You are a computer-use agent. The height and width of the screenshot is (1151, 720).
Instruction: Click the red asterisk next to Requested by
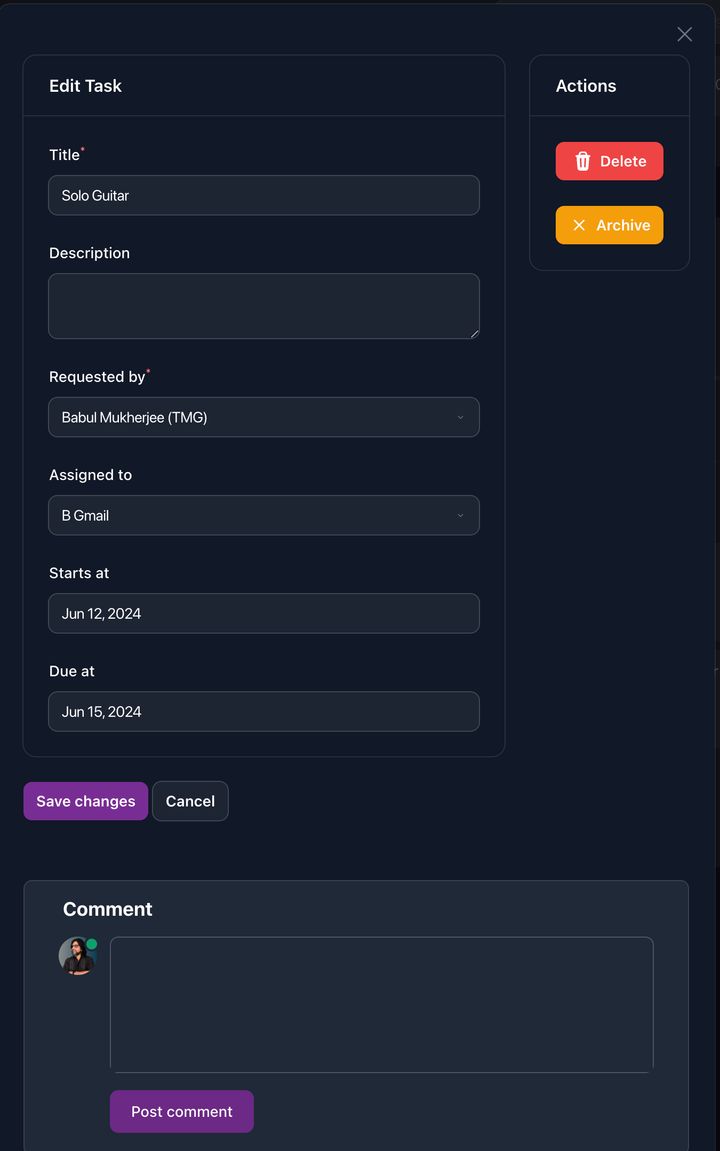coord(147,369)
